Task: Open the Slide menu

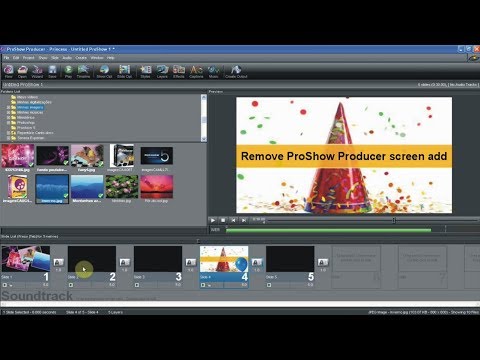Action: tap(55, 58)
